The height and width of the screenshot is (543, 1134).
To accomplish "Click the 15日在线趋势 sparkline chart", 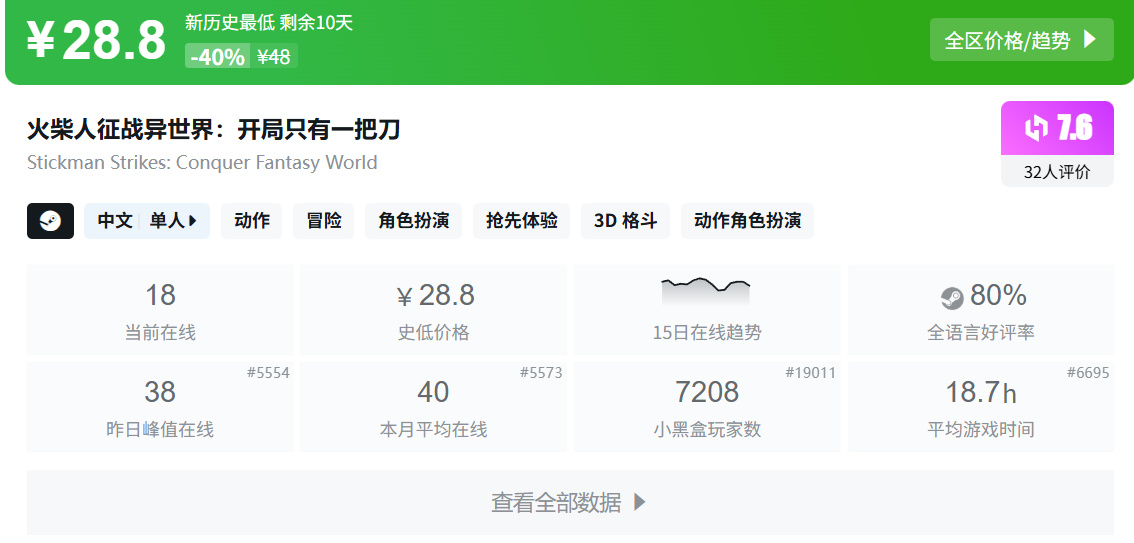I will [706, 291].
